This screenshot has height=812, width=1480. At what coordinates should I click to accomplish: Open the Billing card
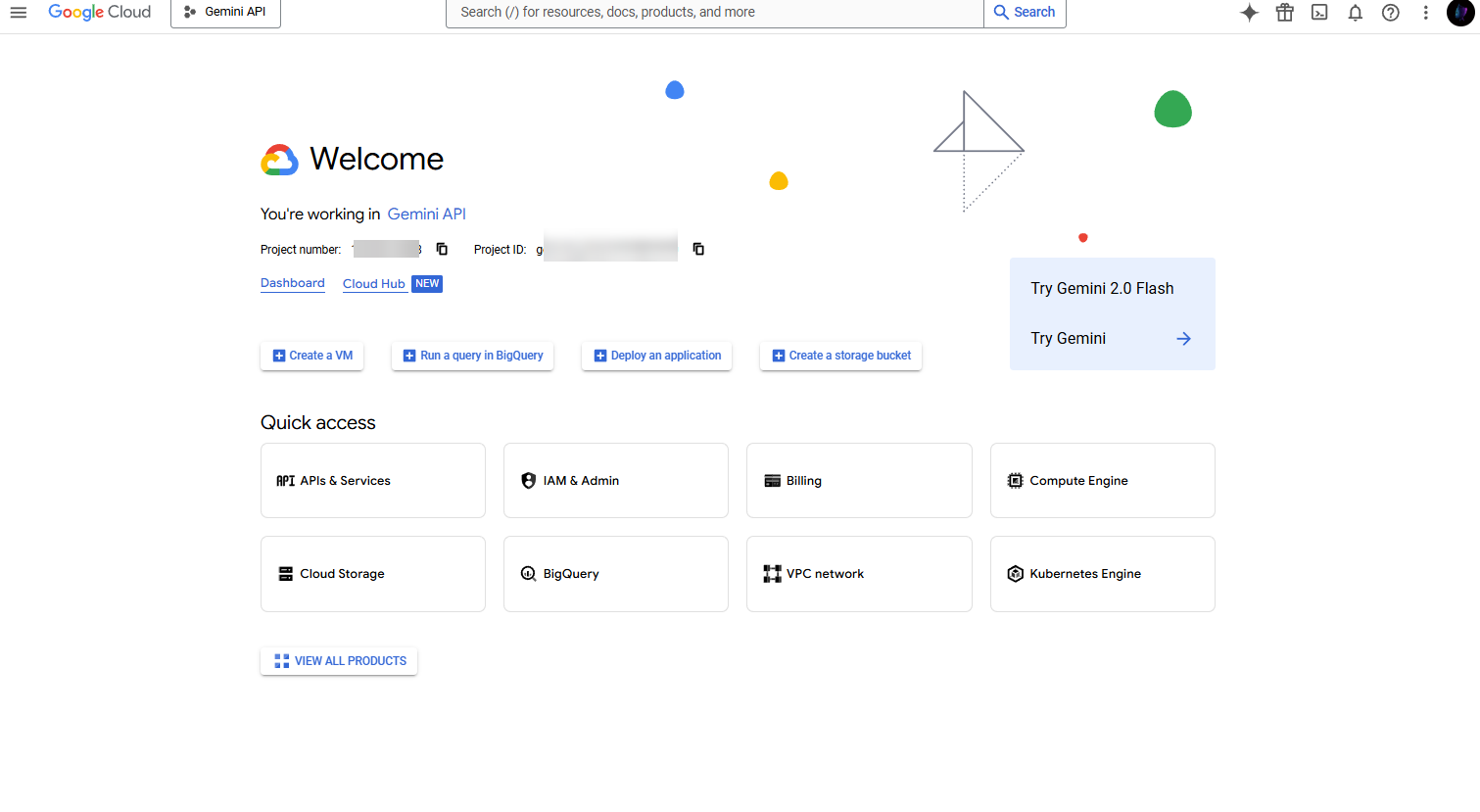click(859, 480)
